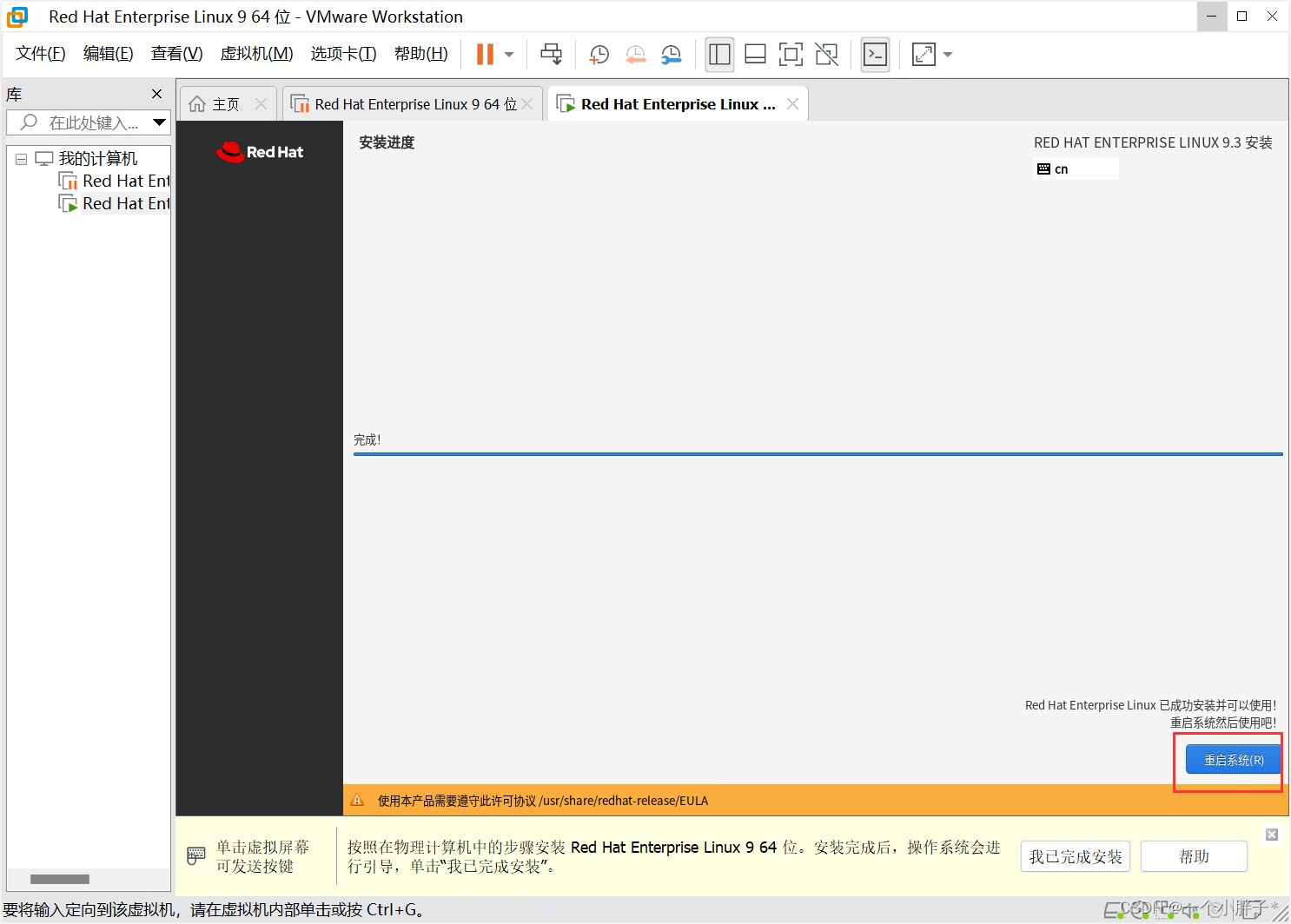
Task: Toggle the library panel visibility
Action: click(x=719, y=54)
